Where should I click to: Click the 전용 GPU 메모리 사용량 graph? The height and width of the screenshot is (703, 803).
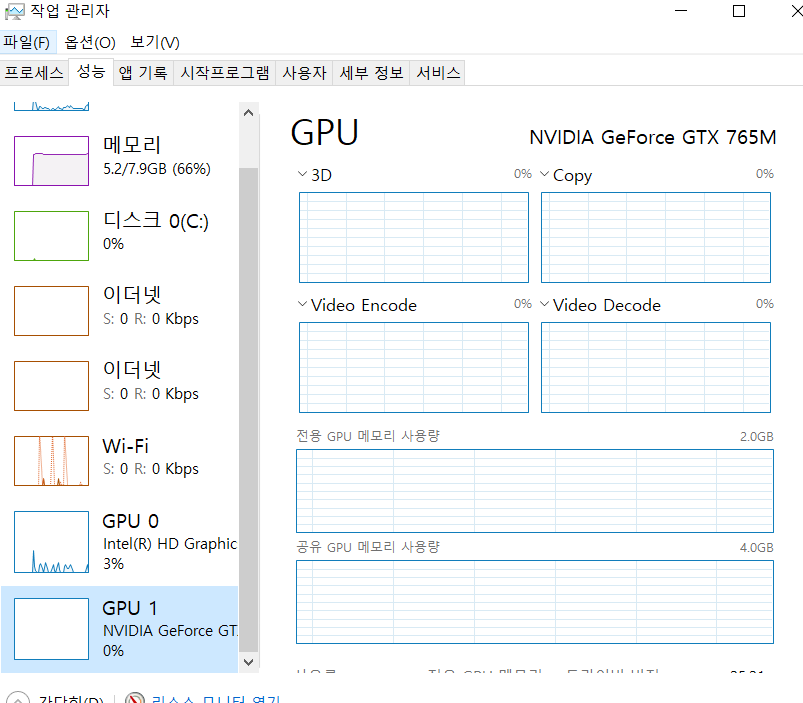535,491
